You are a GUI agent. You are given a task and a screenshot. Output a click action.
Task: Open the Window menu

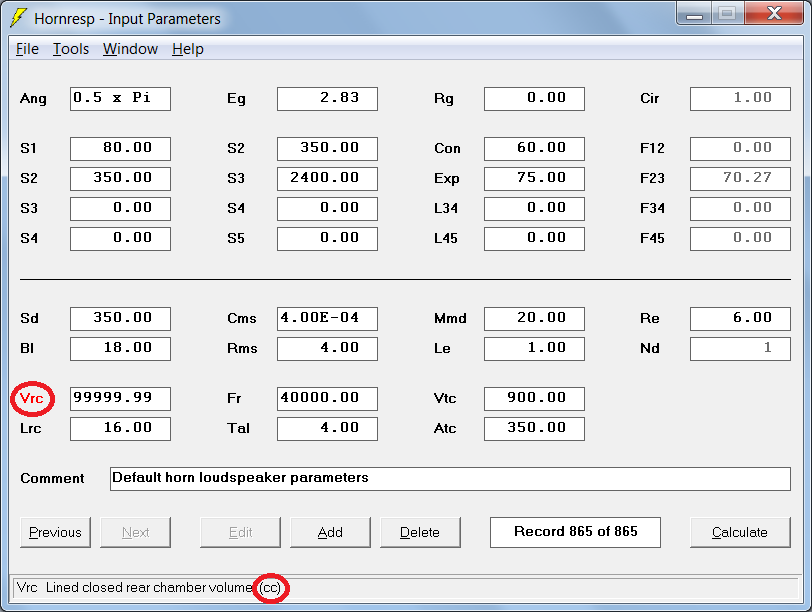tap(130, 49)
